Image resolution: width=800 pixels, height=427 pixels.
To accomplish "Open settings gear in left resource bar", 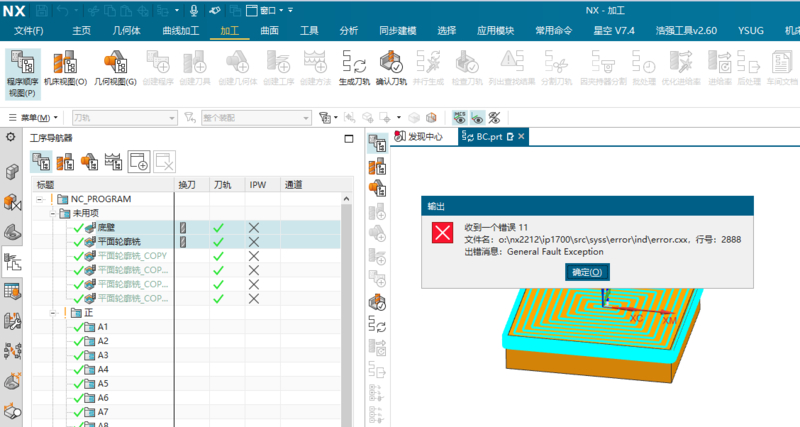I will [12, 138].
